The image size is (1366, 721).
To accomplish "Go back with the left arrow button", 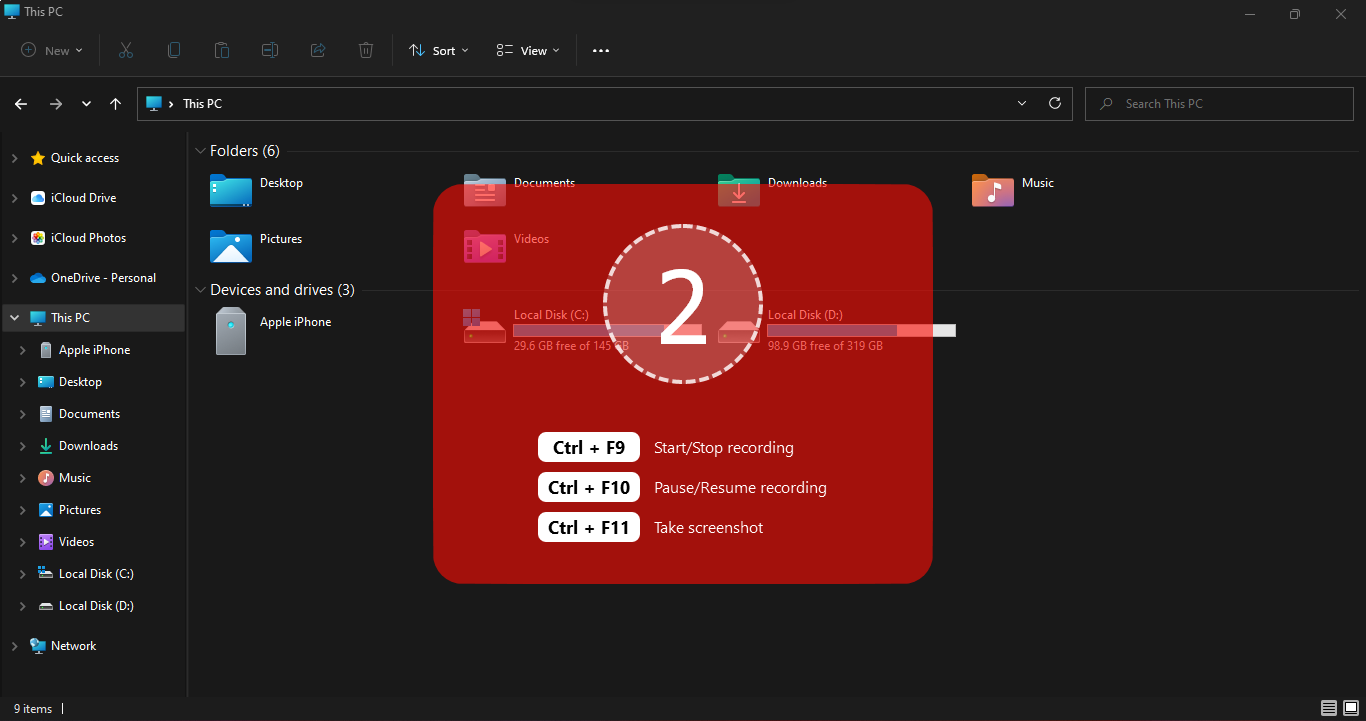I will 21,104.
